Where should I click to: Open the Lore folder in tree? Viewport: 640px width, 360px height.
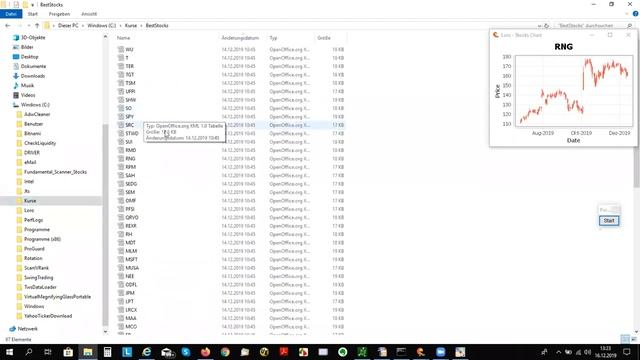click(x=29, y=210)
